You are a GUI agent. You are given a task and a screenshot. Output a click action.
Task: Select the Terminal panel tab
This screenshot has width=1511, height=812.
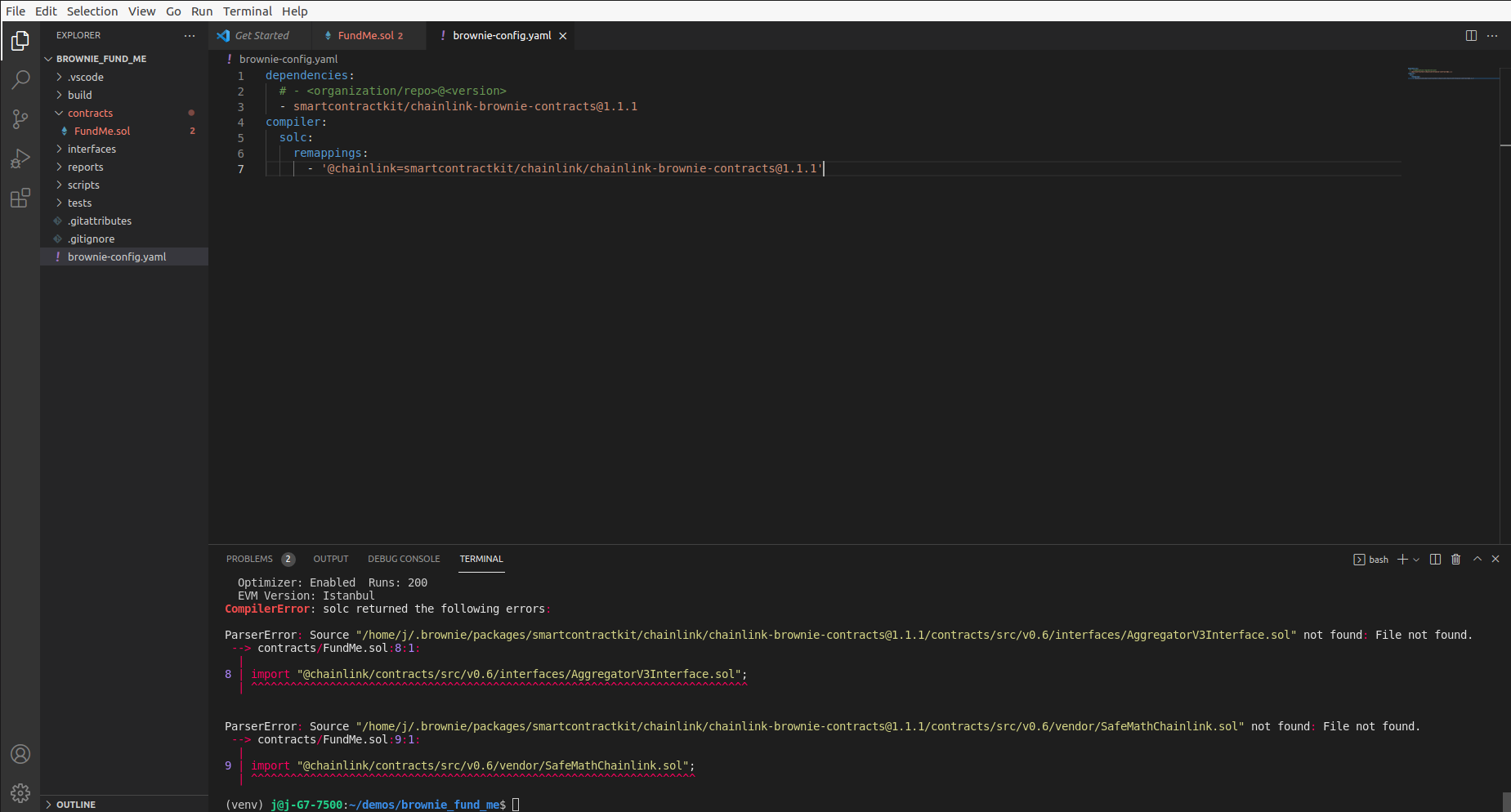(x=481, y=560)
